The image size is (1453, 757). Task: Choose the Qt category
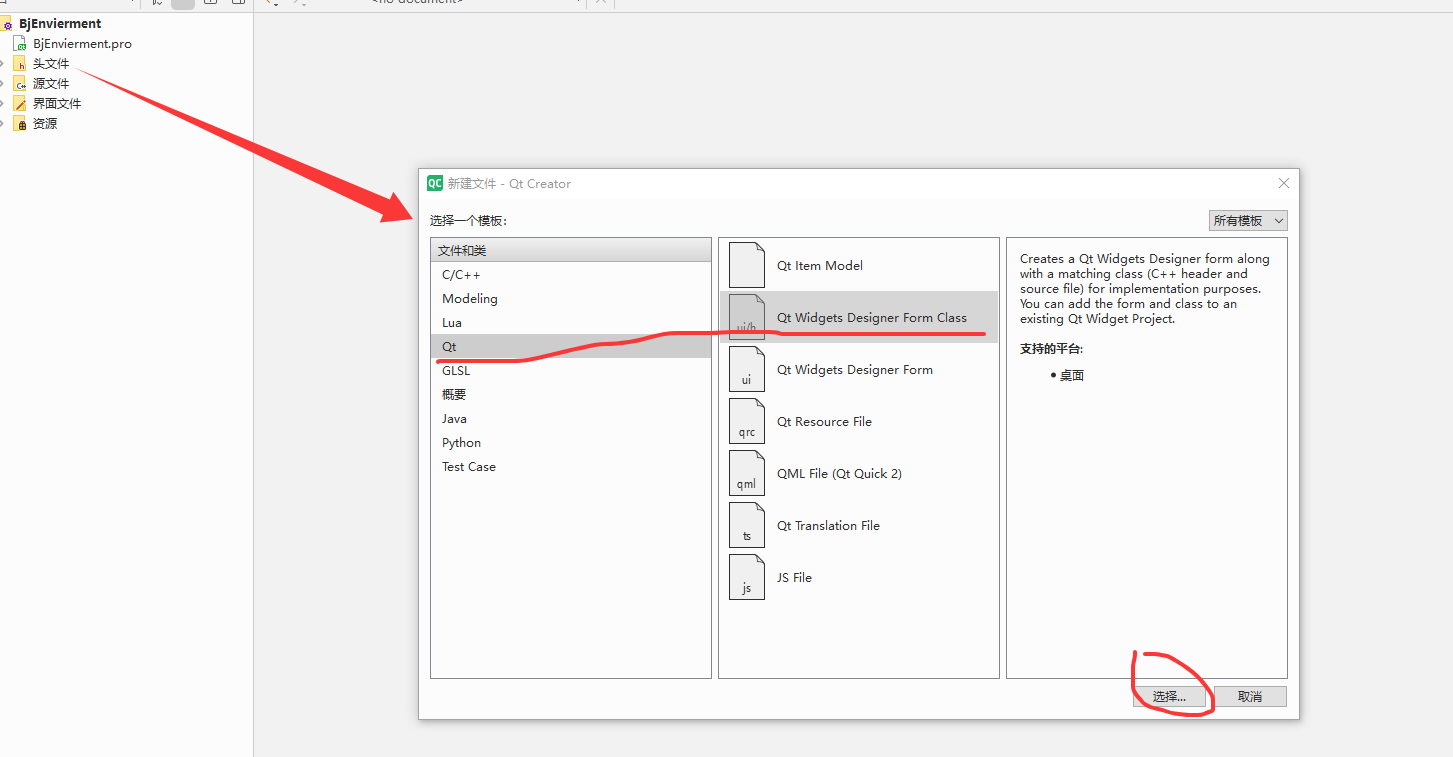pyautogui.click(x=571, y=346)
